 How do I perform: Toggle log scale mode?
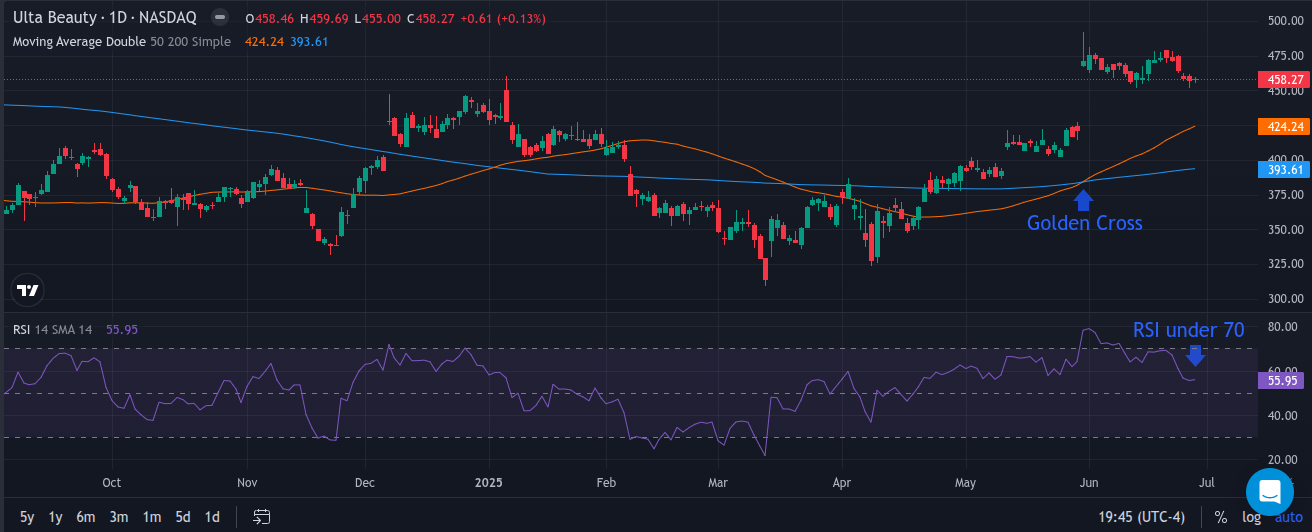1252,517
